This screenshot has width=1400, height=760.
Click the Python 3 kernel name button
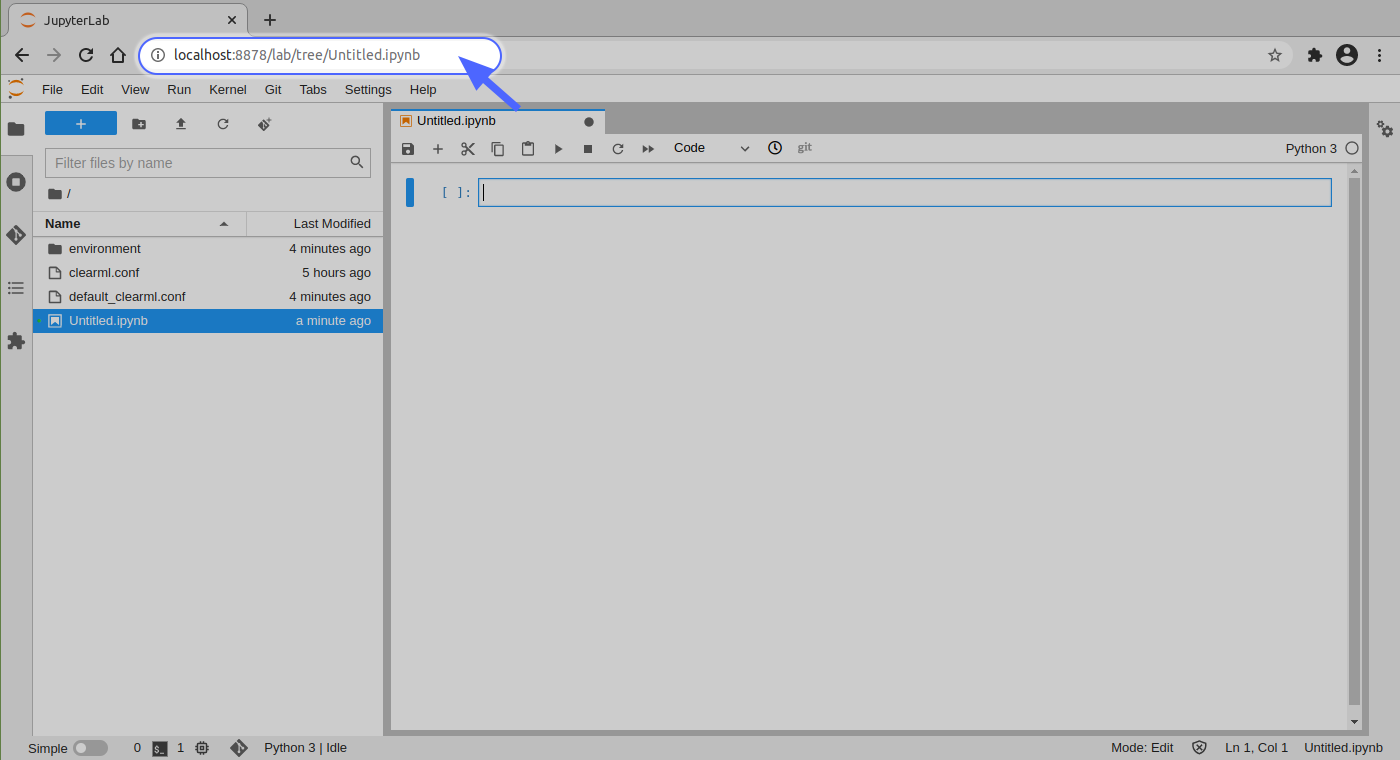click(x=1310, y=149)
